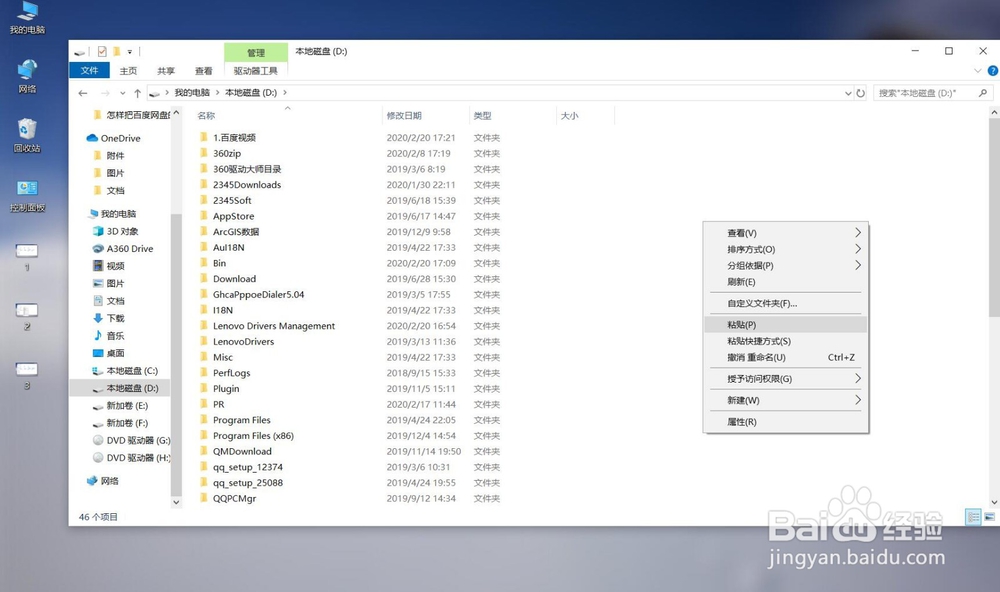Image resolution: width=1000 pixels, height=592 pixels.
Task: Open the quick access toolbar customize dropdown
Action: [x=129, y=52]
